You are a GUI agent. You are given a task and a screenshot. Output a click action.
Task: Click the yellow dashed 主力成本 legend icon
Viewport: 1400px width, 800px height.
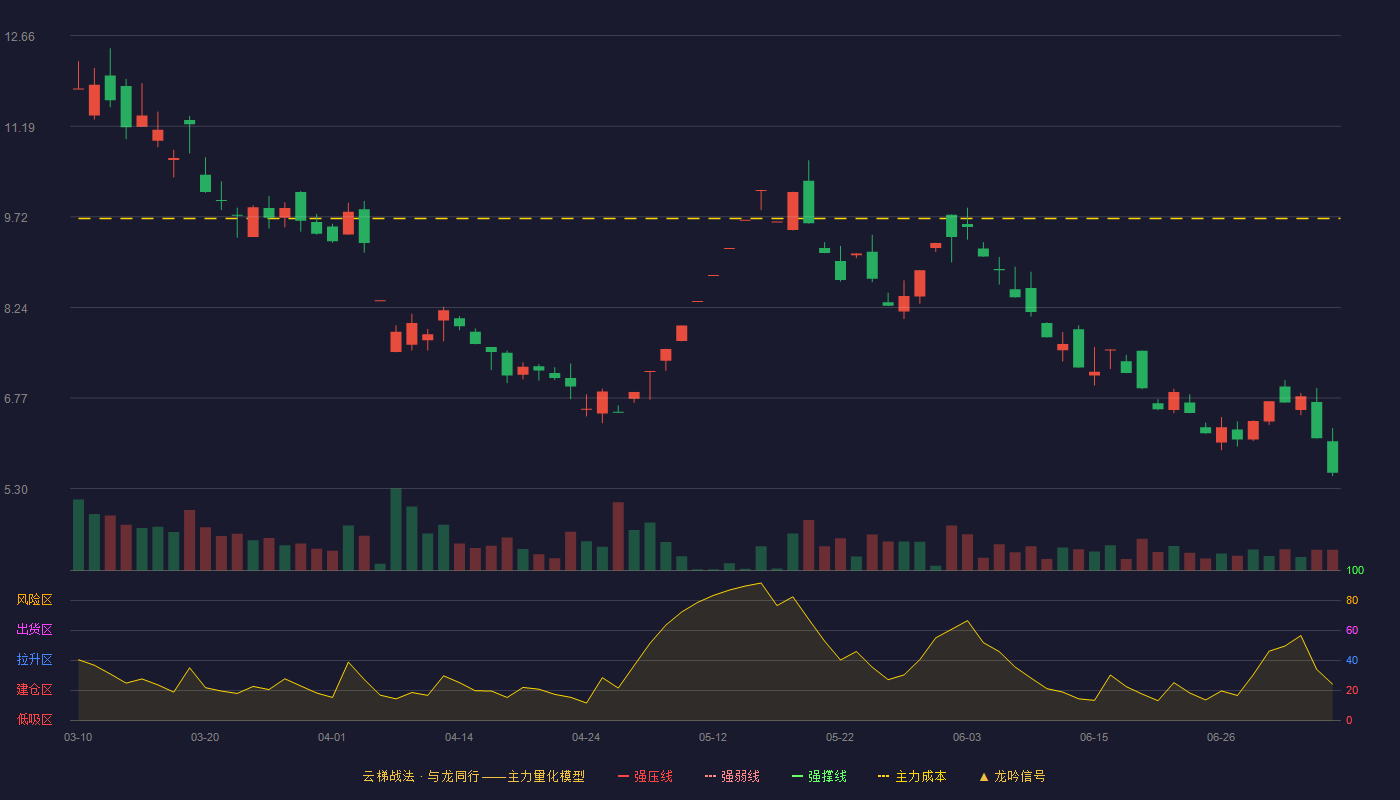tap(884, 776)
